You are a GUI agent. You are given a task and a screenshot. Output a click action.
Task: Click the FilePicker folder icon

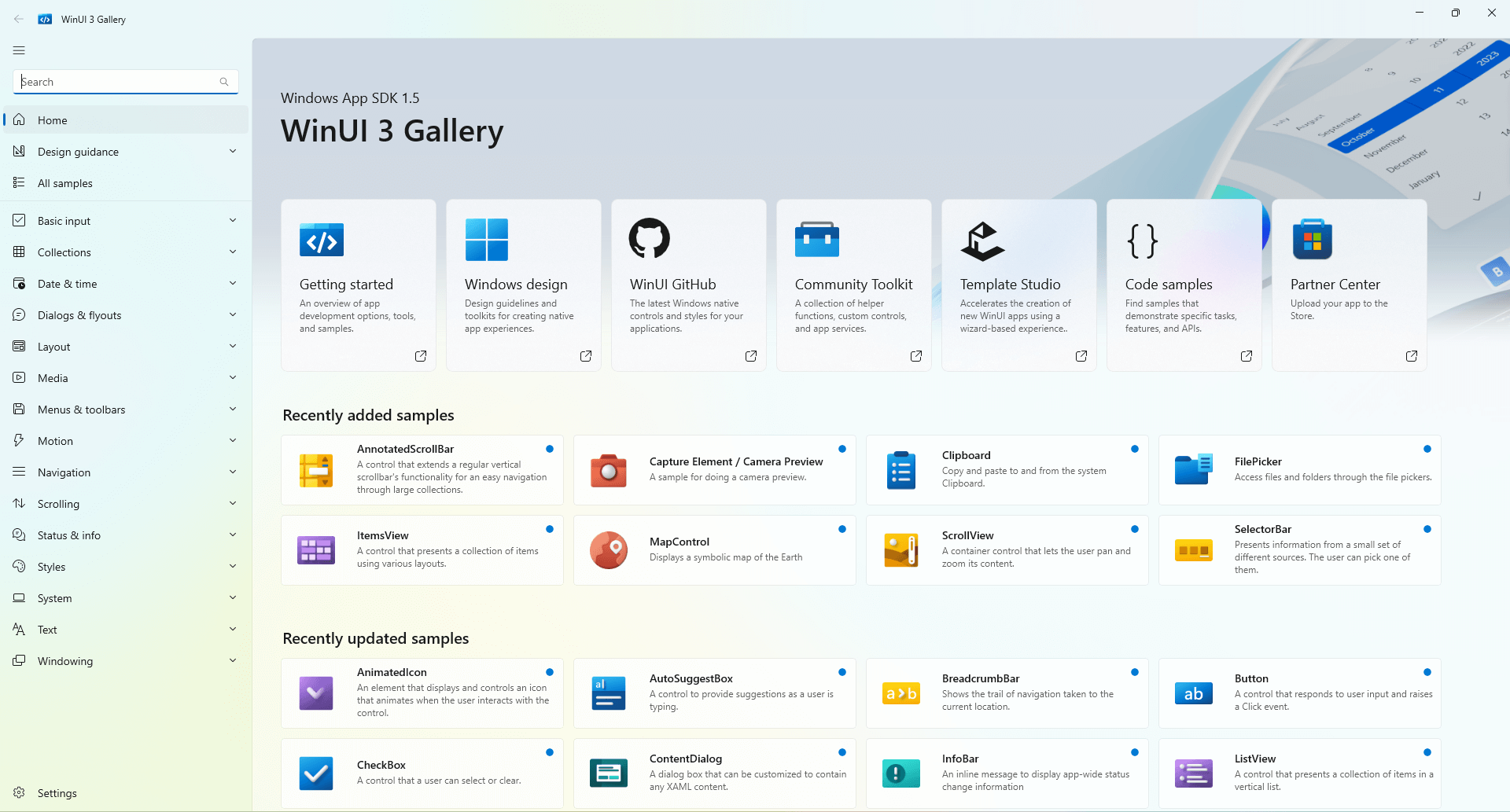pos(1194,470)
